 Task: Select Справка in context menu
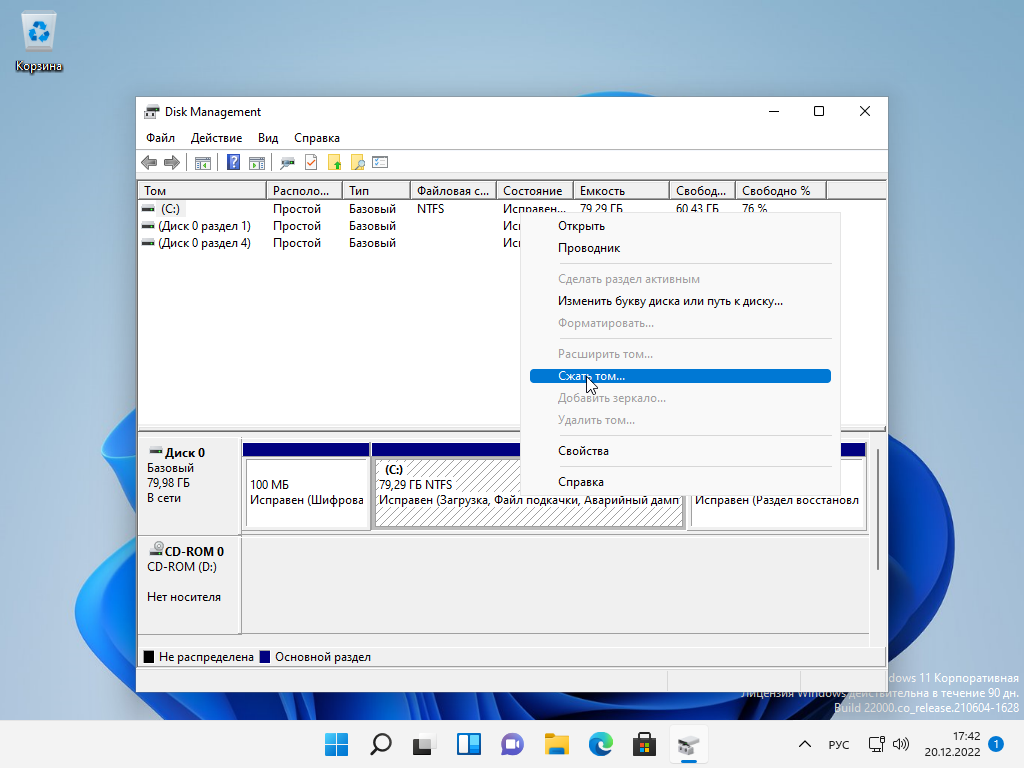(x=680, y=482)
